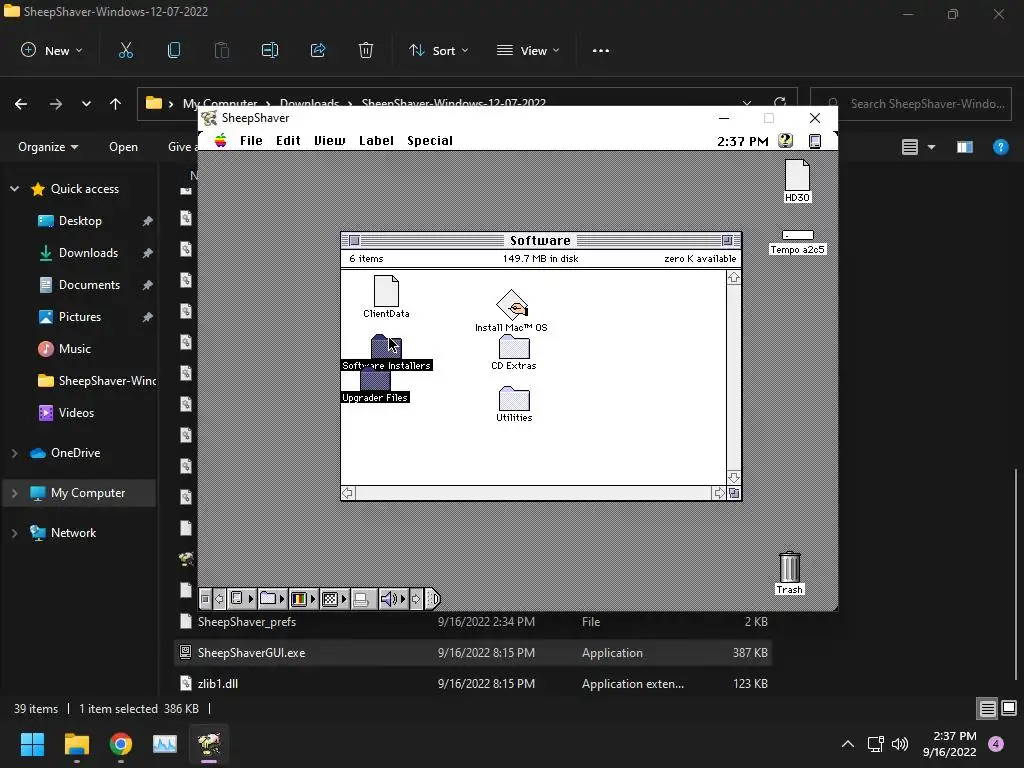Select the CD Extras folder
Image resolution: width=1024 pixels, height=768 pixels.
click(514, 347)
